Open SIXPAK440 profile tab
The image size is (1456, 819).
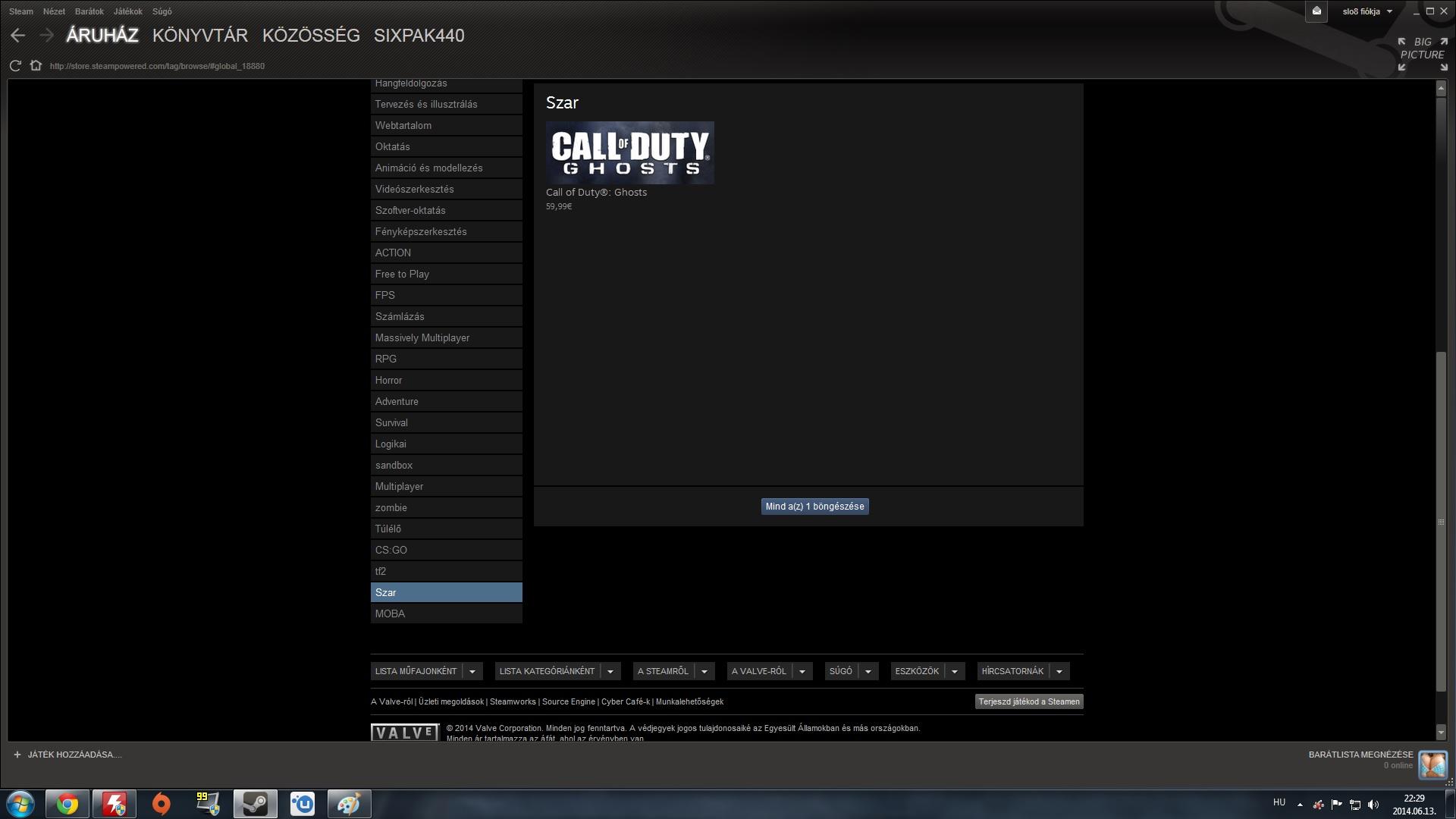pyautogui.click(x=419, y=36)
